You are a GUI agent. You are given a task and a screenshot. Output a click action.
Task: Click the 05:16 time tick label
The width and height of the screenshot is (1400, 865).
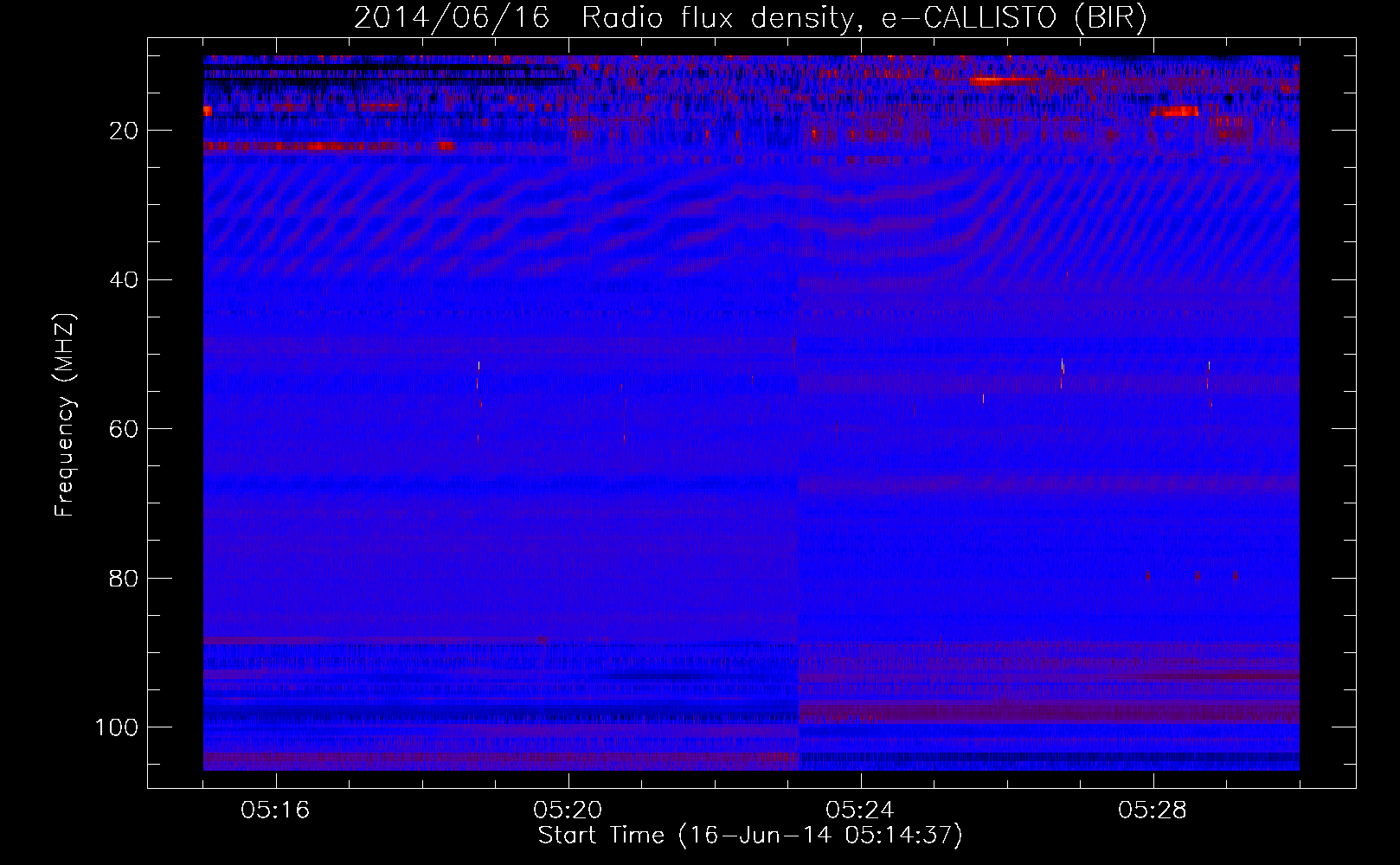[x=275, y=811]
